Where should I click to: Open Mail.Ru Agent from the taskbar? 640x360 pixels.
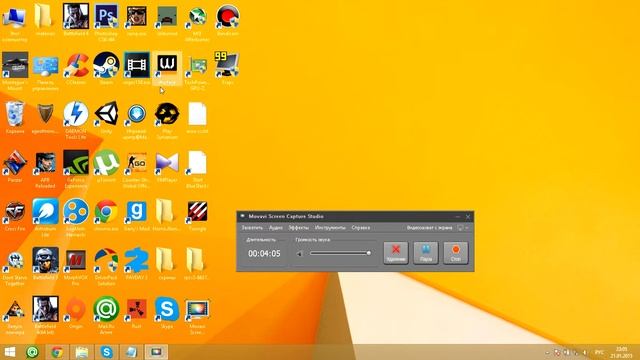pyautogui.click(x=32, y=352)
